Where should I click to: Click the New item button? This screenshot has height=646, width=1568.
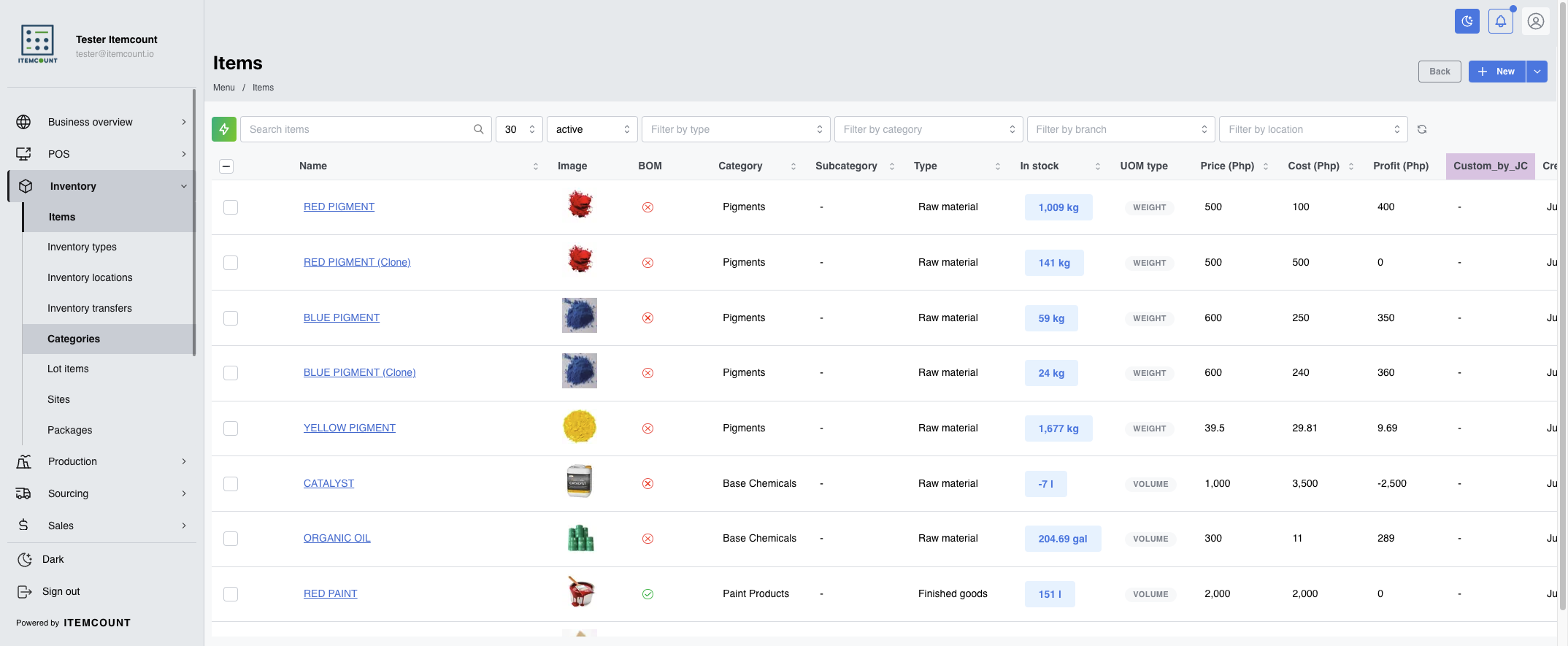[x=1496, y=72]
